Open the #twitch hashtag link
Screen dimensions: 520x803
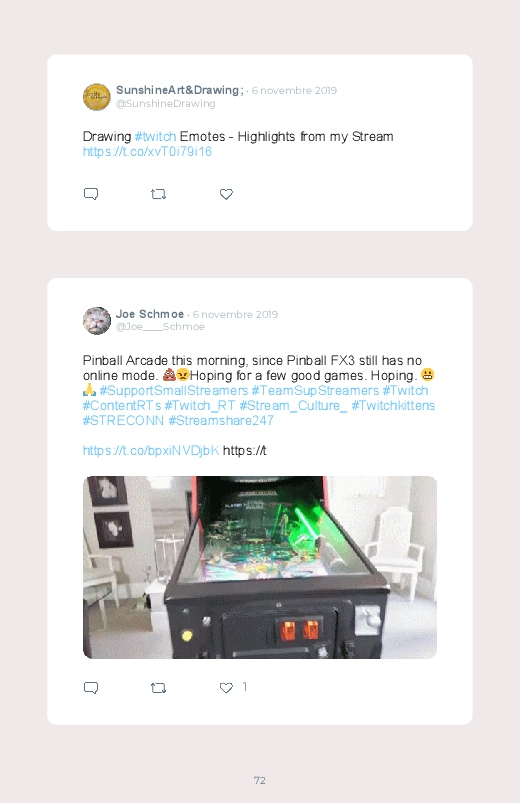click(155, 137)
